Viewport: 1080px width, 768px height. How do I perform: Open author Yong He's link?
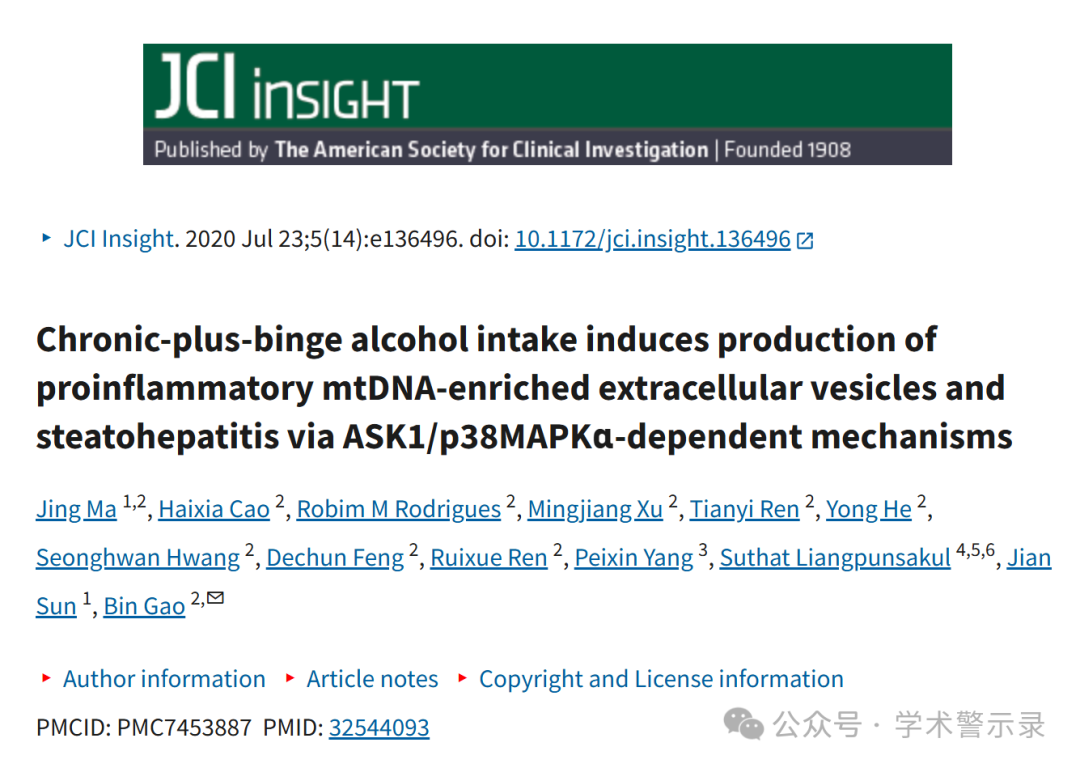coord(869,509)
